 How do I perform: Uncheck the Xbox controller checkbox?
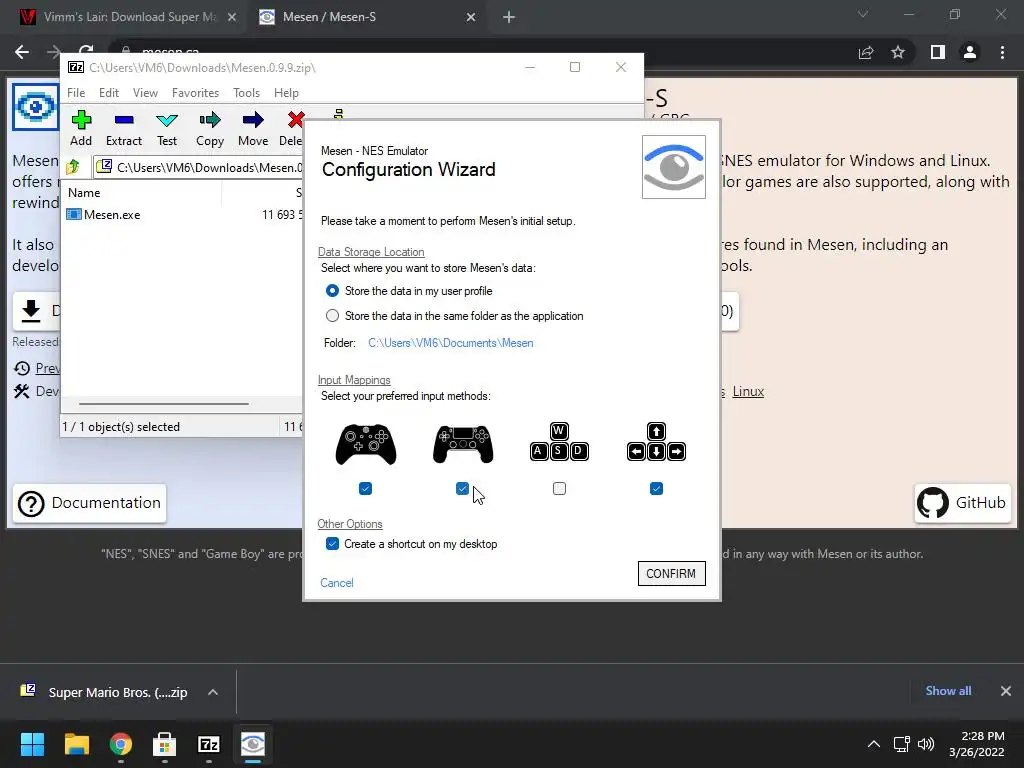[x=366, y=488]
